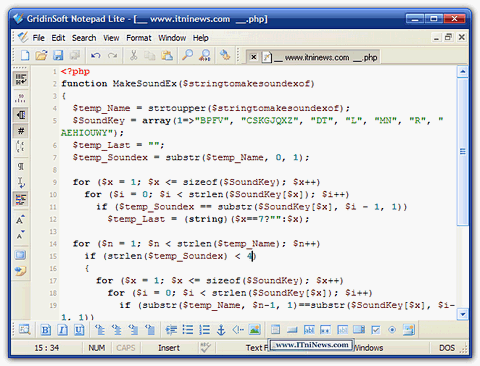Screen dimensions: 480x366
Task: Open Find and Replace icon
Action: coord(205,55)
